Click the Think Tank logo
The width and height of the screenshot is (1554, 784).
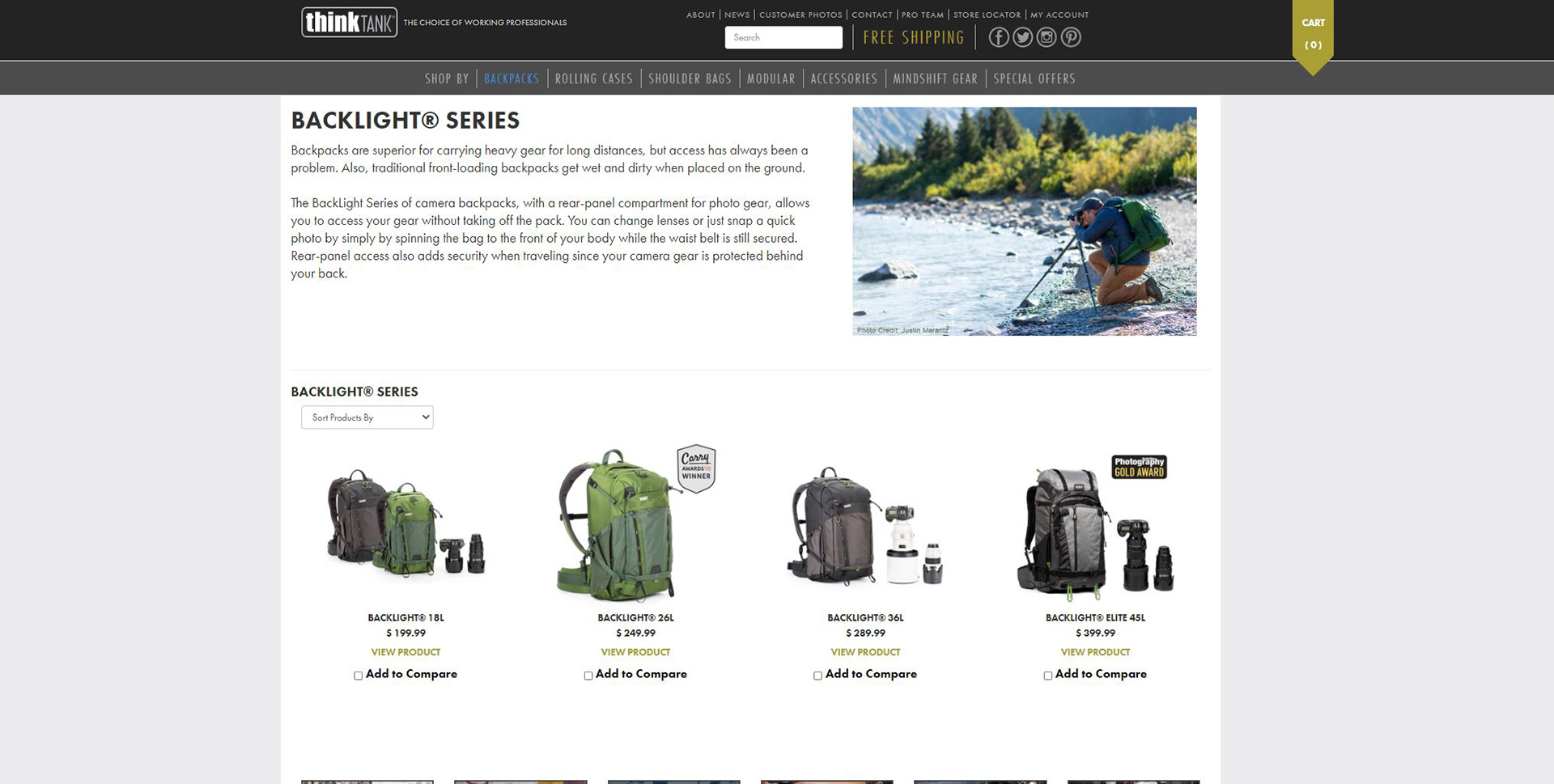click(349, 22)
